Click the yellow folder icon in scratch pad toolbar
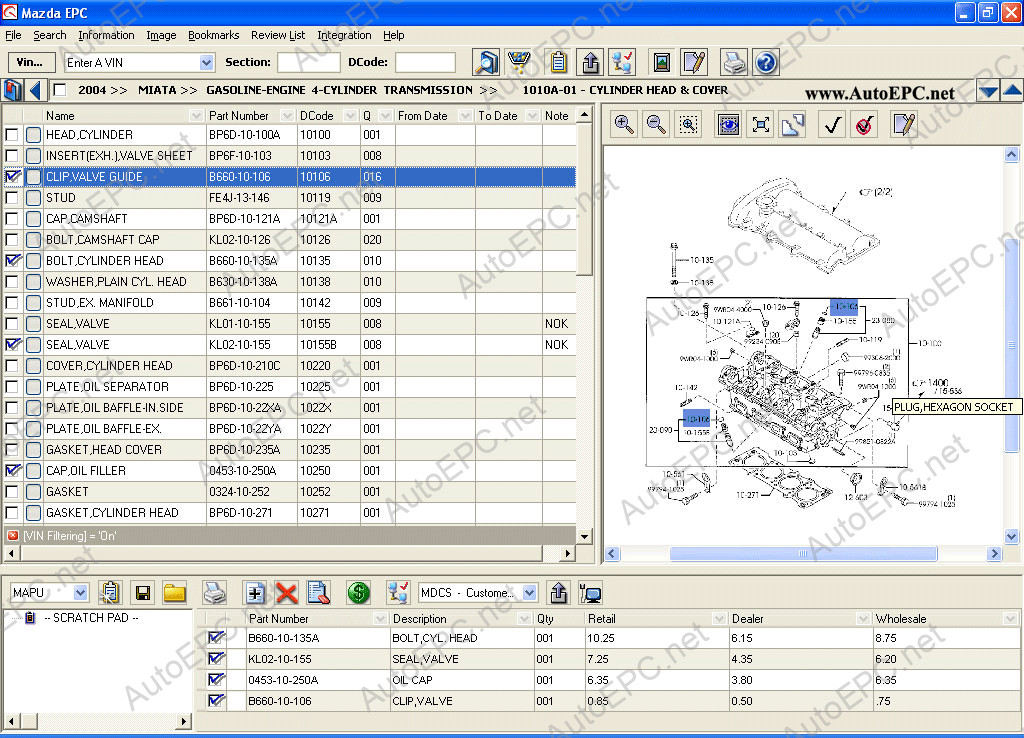Image resolution: width=1024 pixels, height=738 pixels. [x=175, y=593]
